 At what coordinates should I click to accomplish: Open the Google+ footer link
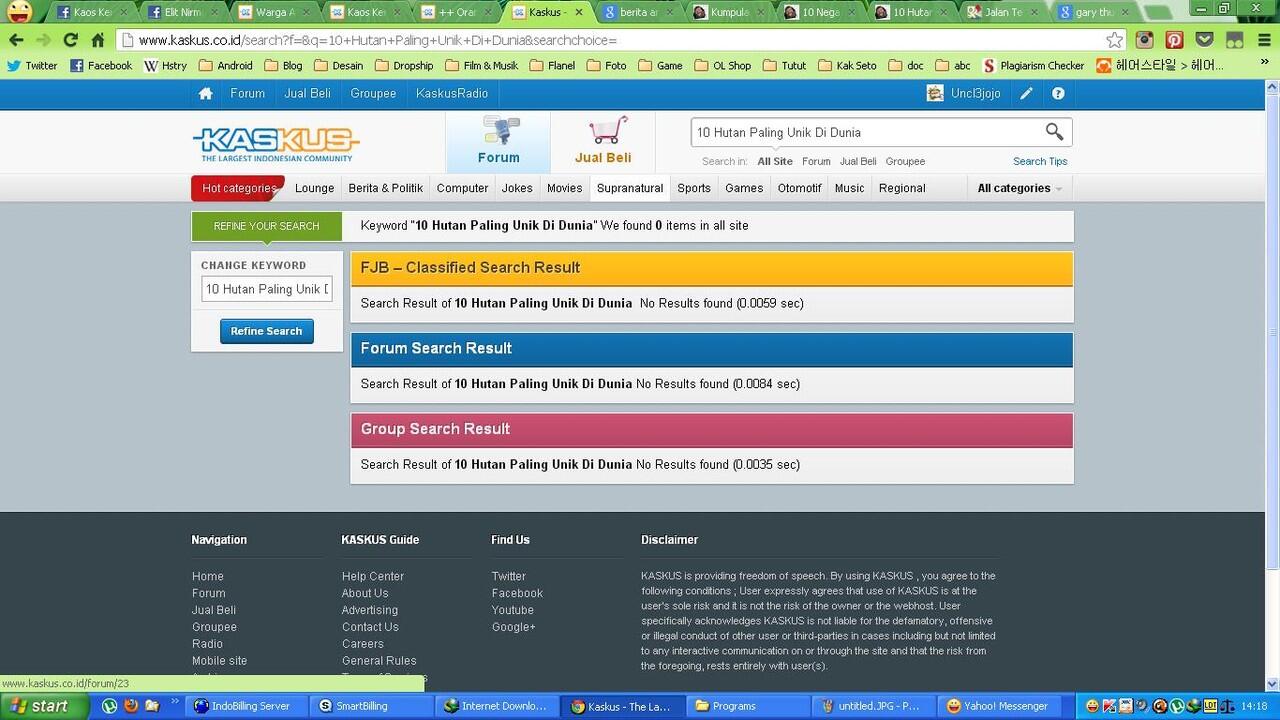pyautogui.click(x=513, y=627)
